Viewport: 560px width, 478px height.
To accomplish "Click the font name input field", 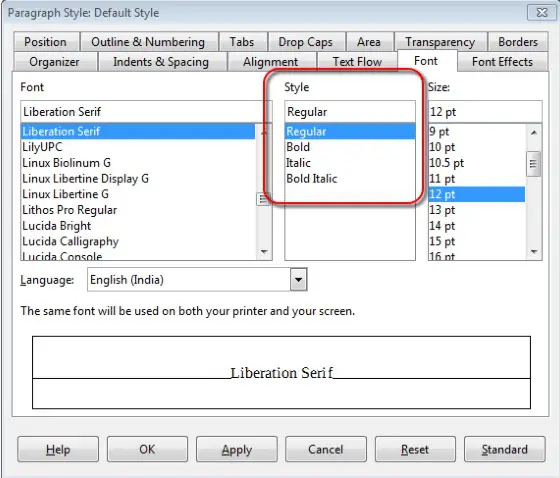I will [146, 111].
